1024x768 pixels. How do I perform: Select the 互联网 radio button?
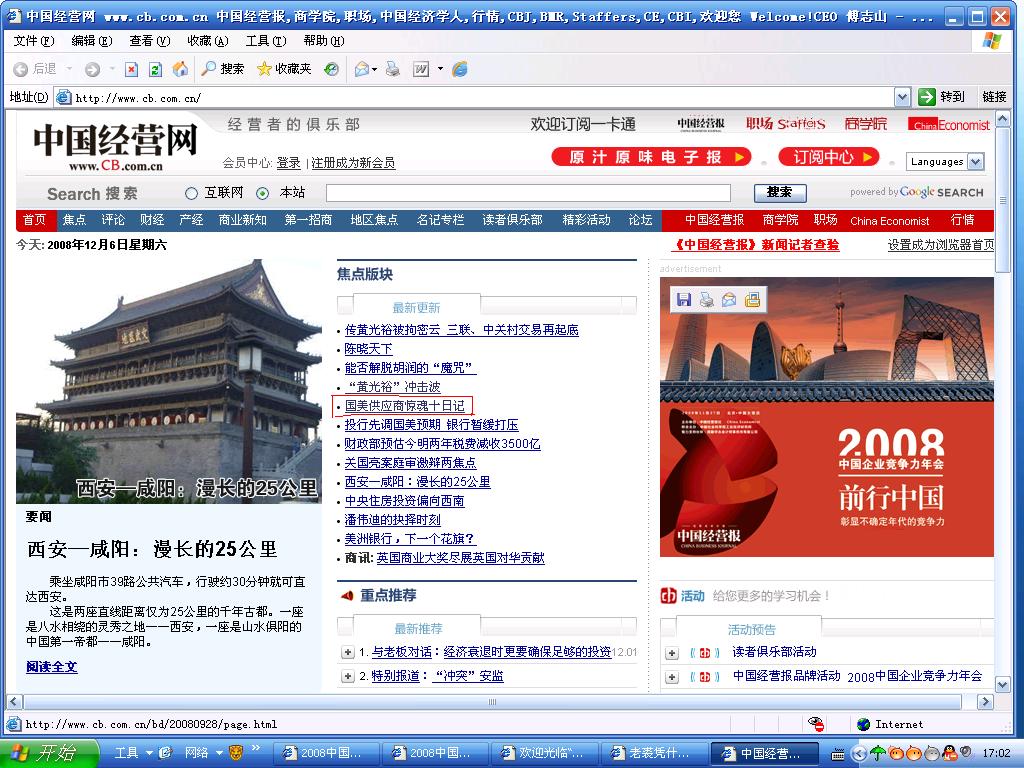191,193
